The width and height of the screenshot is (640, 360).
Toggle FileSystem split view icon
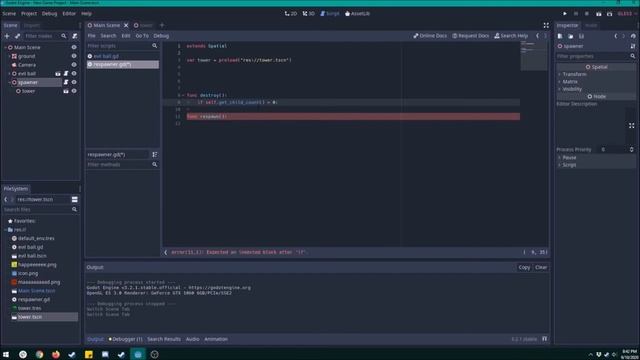(x=75, y=200)
